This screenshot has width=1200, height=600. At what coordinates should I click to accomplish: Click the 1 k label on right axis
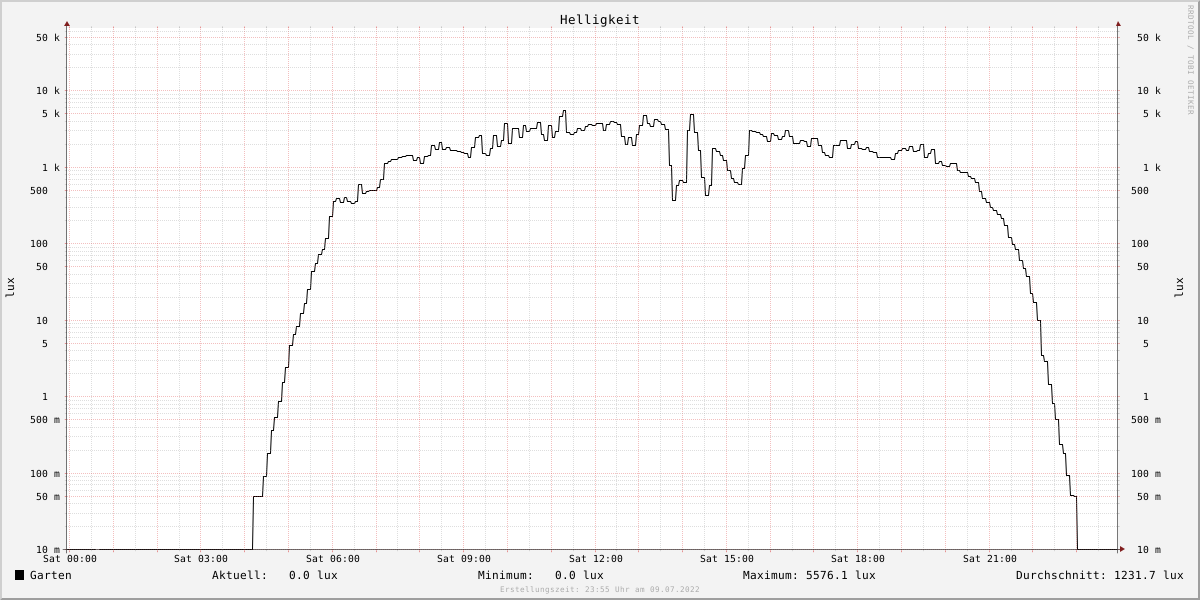tap(1152, 168)
